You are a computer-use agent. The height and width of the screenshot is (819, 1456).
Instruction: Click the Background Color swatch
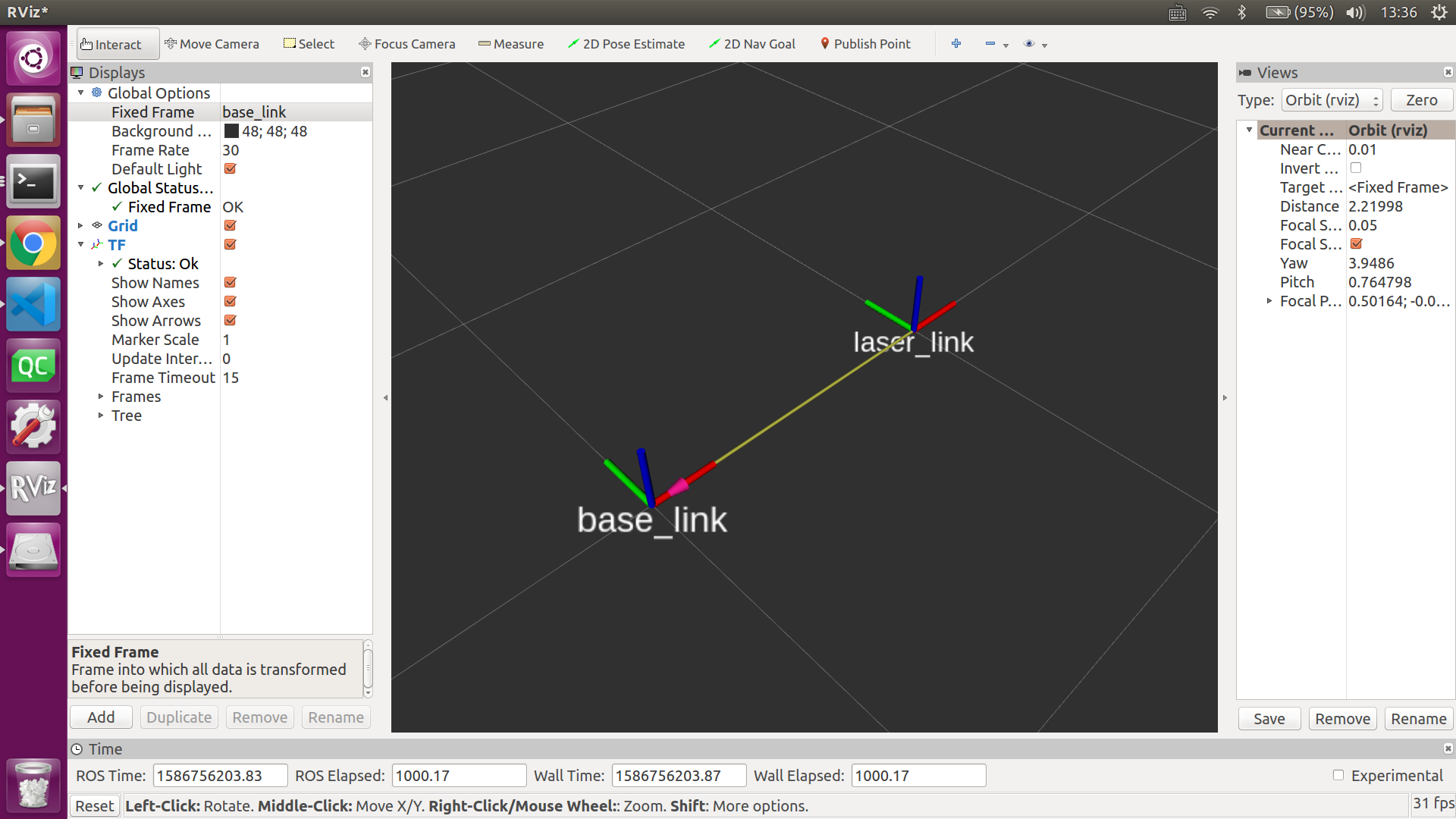(231, 131)
